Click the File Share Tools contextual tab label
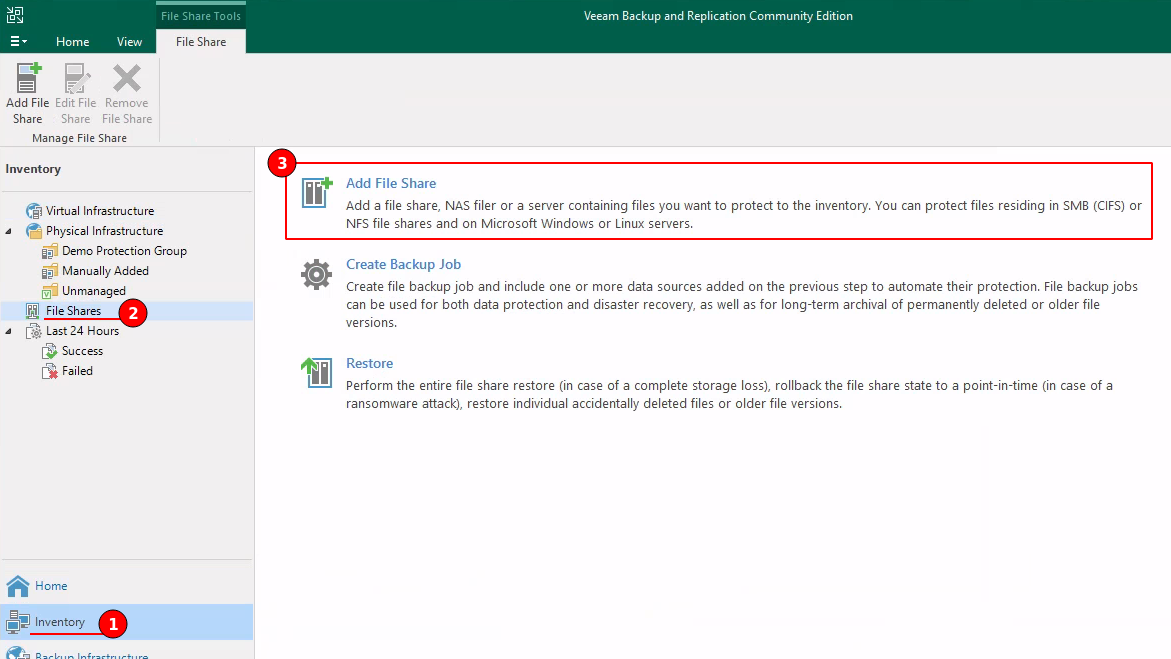Viewport: 1171px width, 659px height. 201,16
